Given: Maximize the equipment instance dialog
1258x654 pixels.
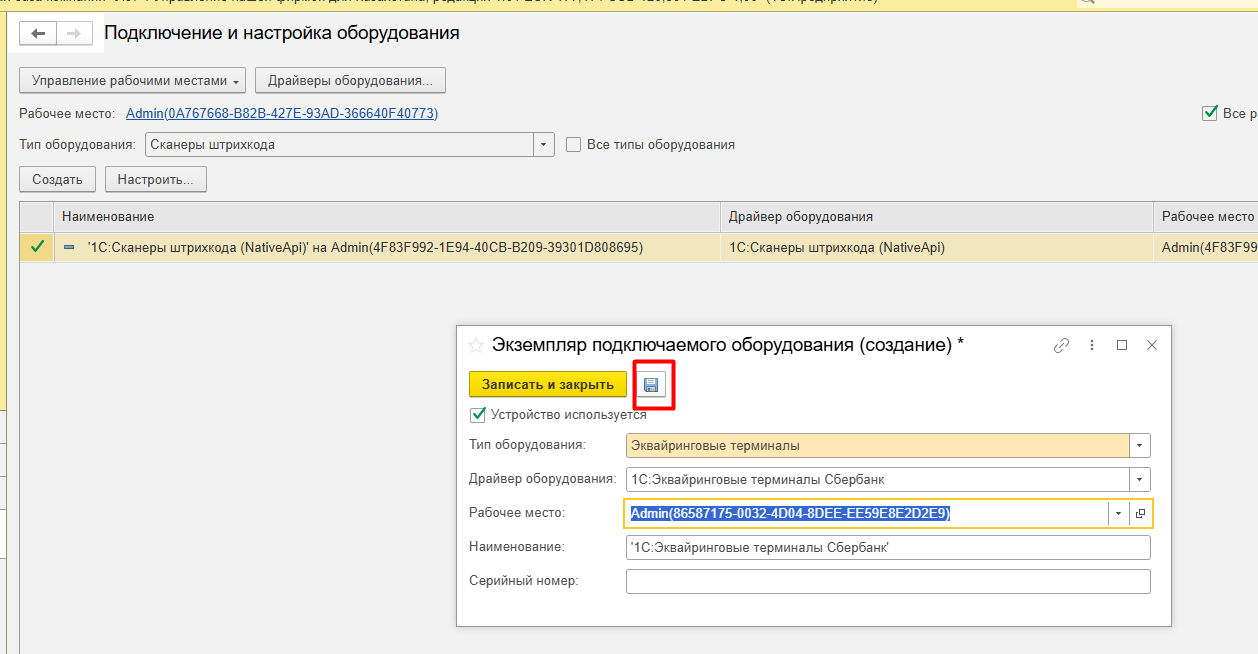Looking at the screenshot, I should pos(1122,345).
